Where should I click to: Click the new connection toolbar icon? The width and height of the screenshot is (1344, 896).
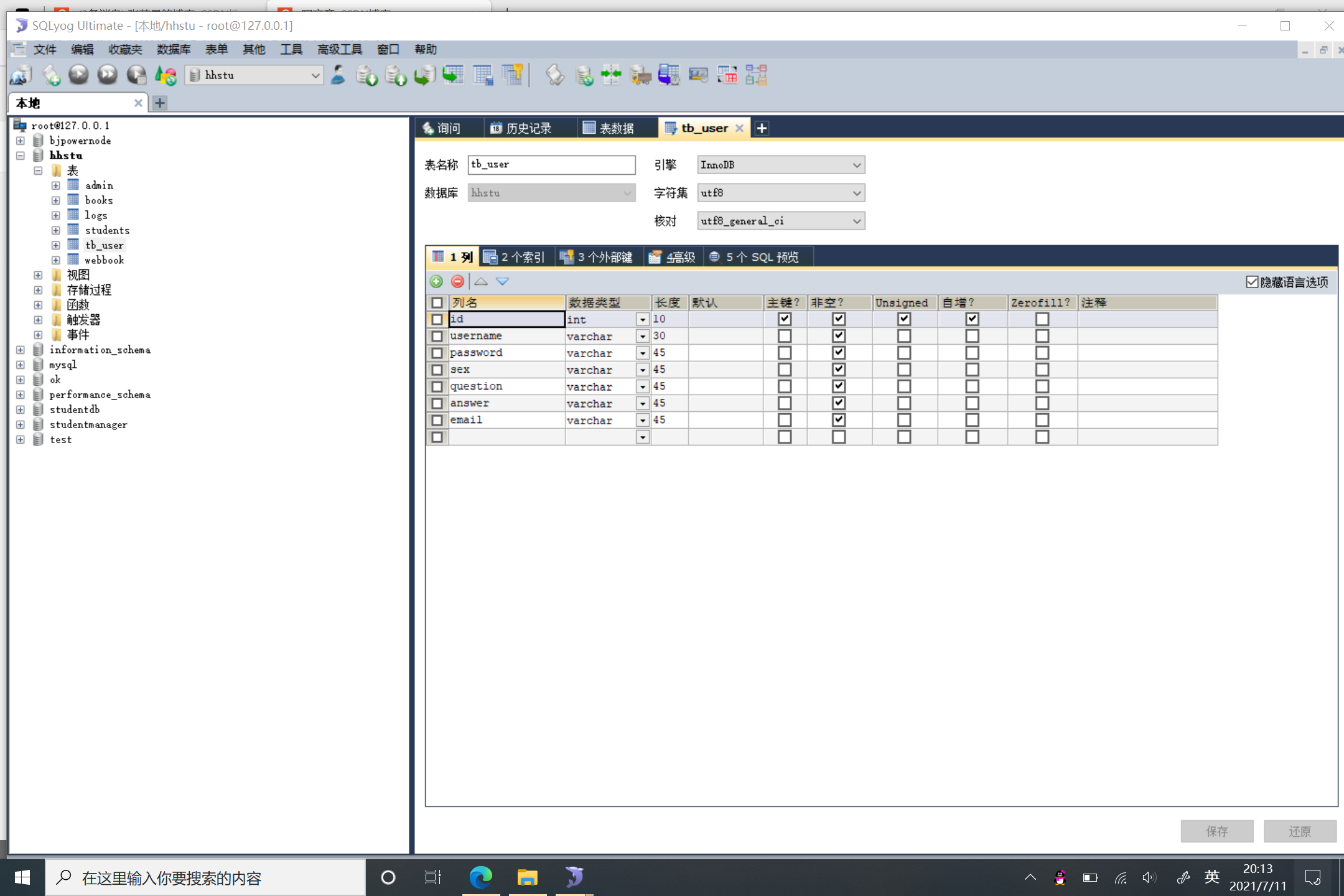(21, 75)
